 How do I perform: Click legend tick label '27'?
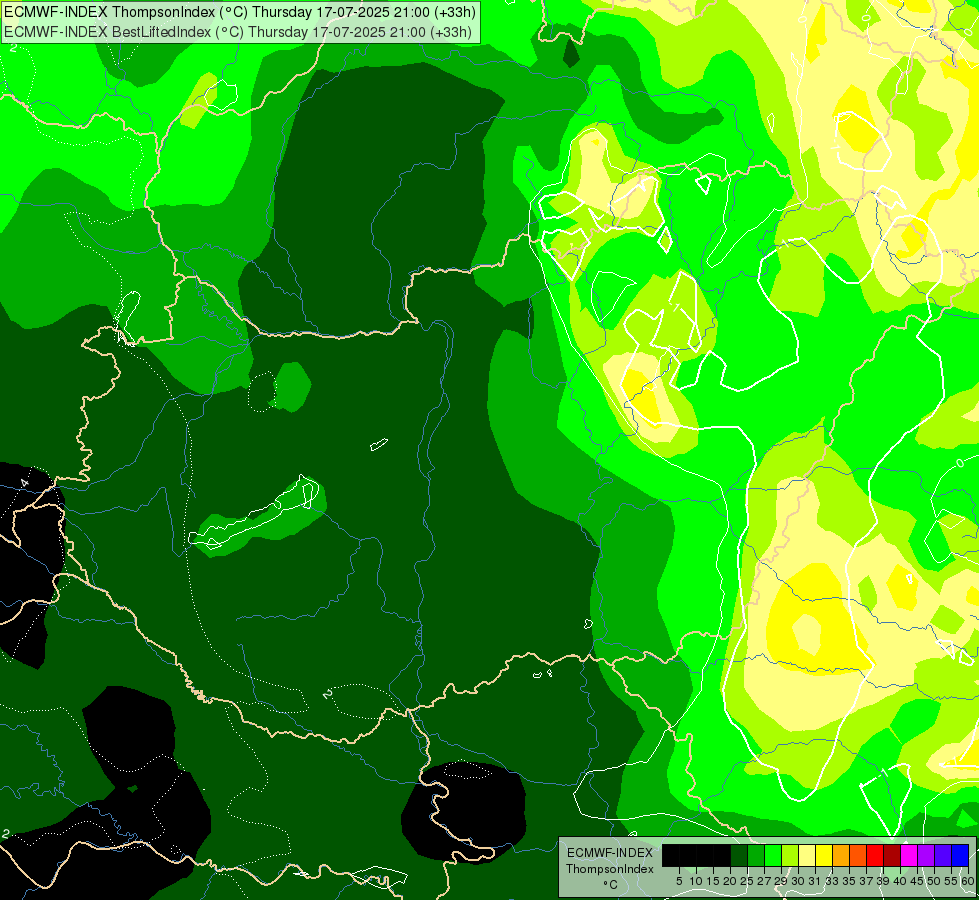(x=764, y=881)
